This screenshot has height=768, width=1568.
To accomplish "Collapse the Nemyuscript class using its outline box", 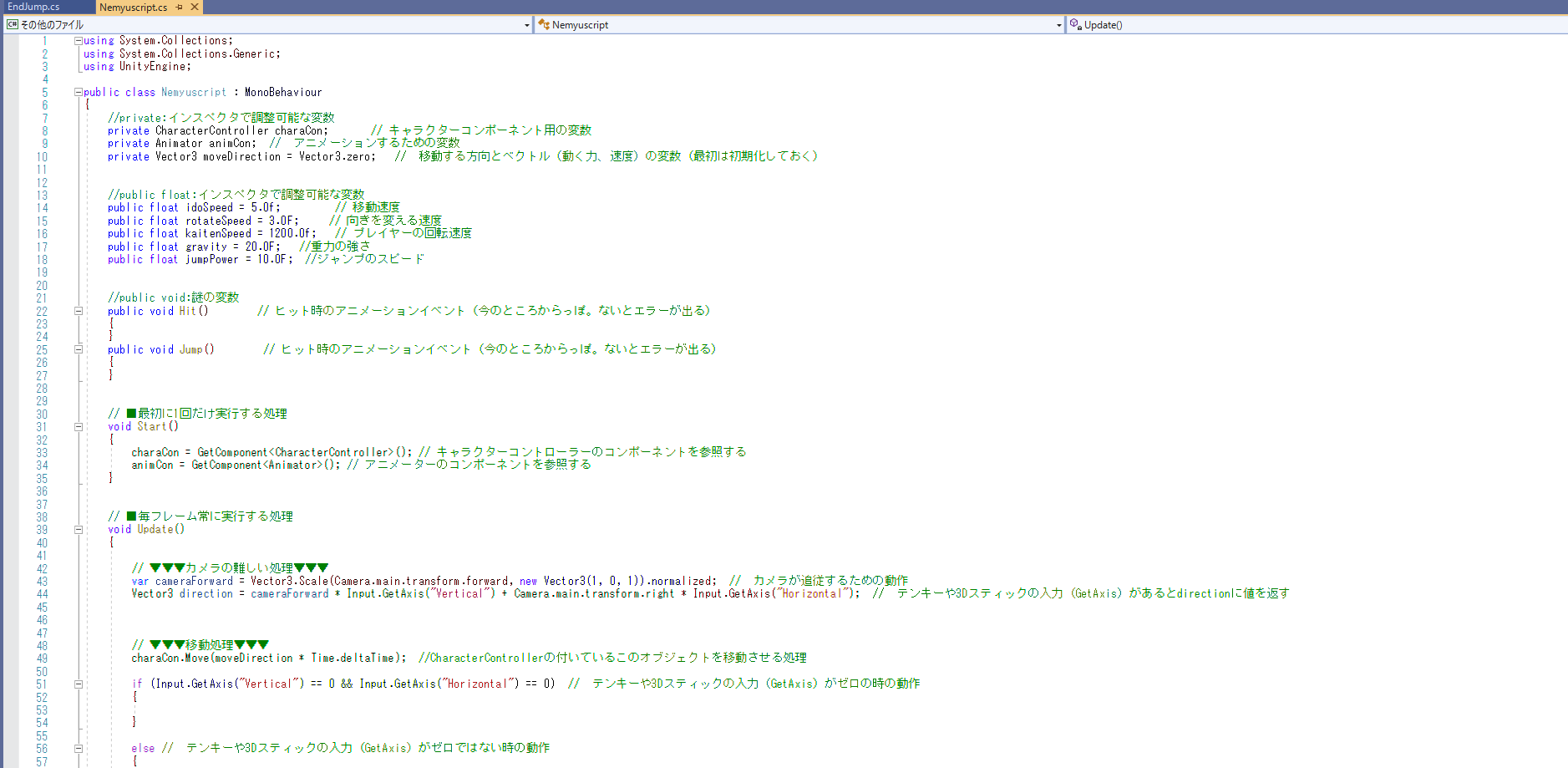I will (x=79, y=92).
